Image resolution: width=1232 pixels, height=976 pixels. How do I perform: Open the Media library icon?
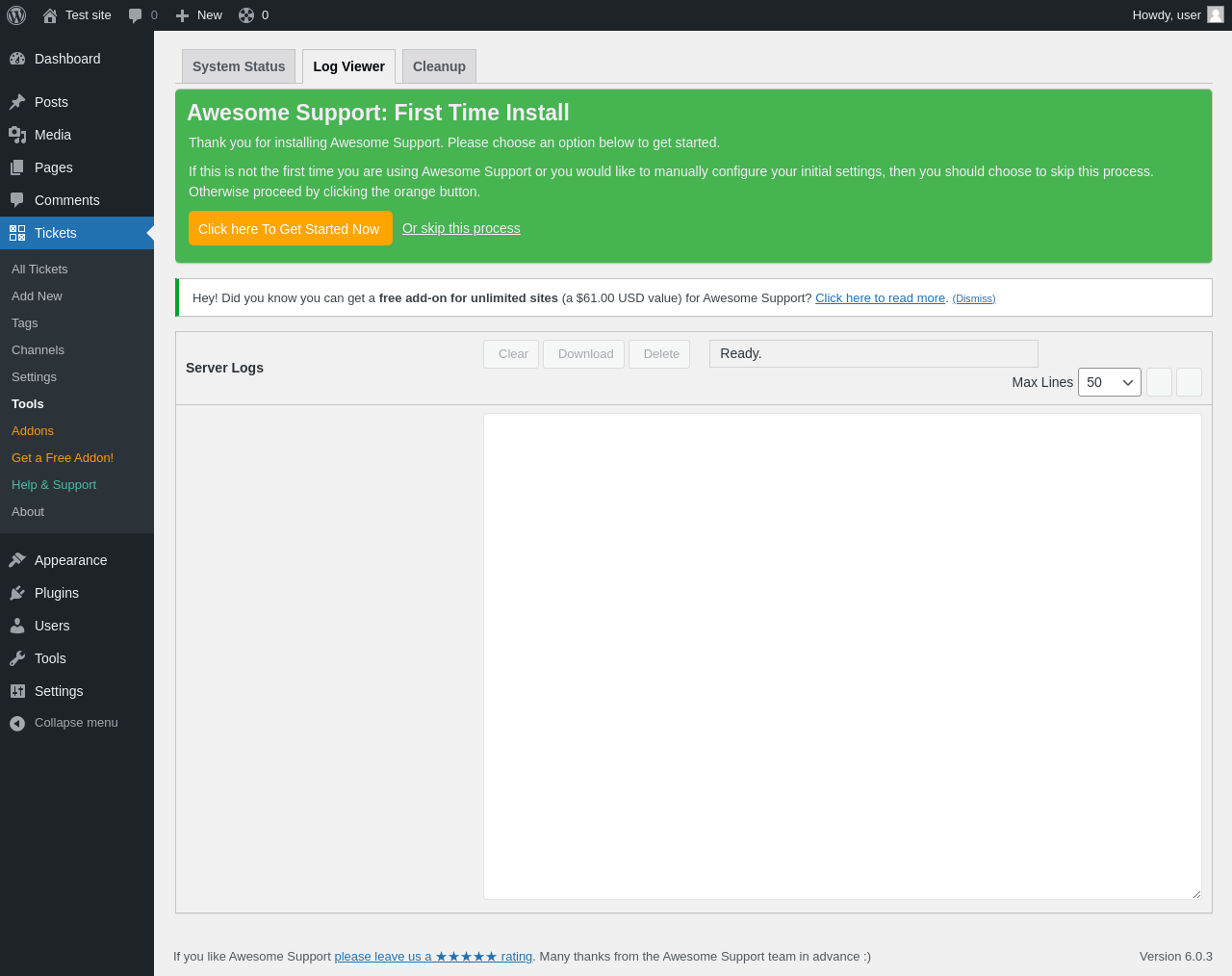(x=17, y=135)
